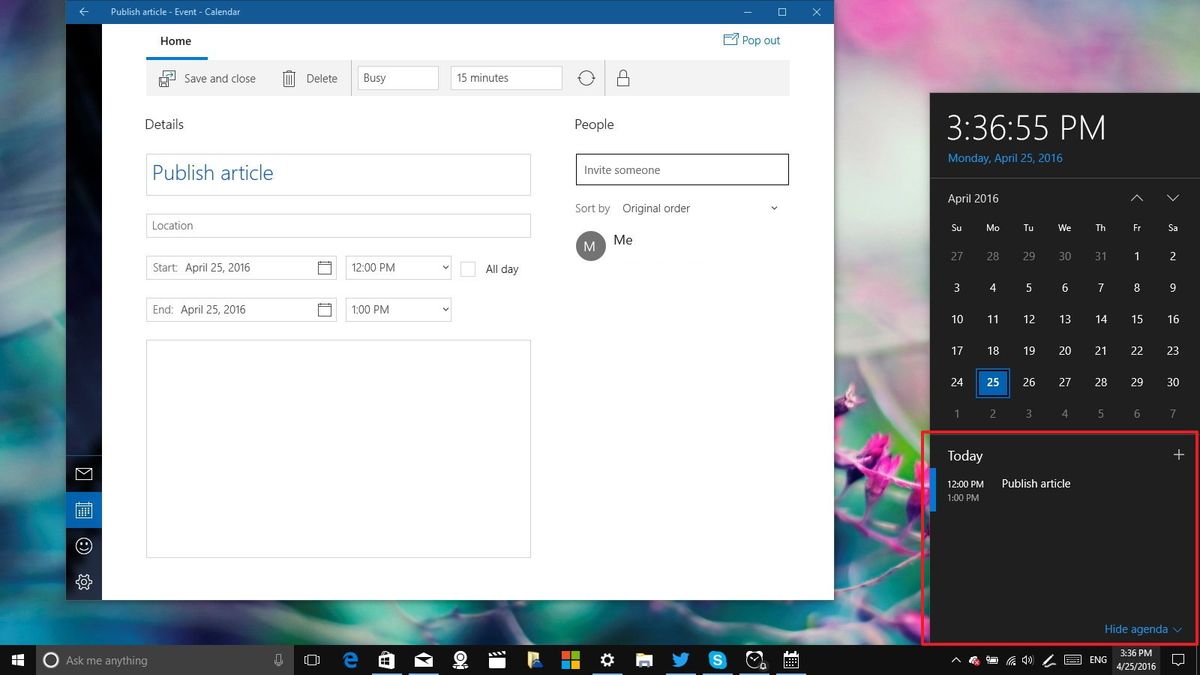Open the Busy status selector
This screenshot has width=1200, height=675.
pos(397,77)
